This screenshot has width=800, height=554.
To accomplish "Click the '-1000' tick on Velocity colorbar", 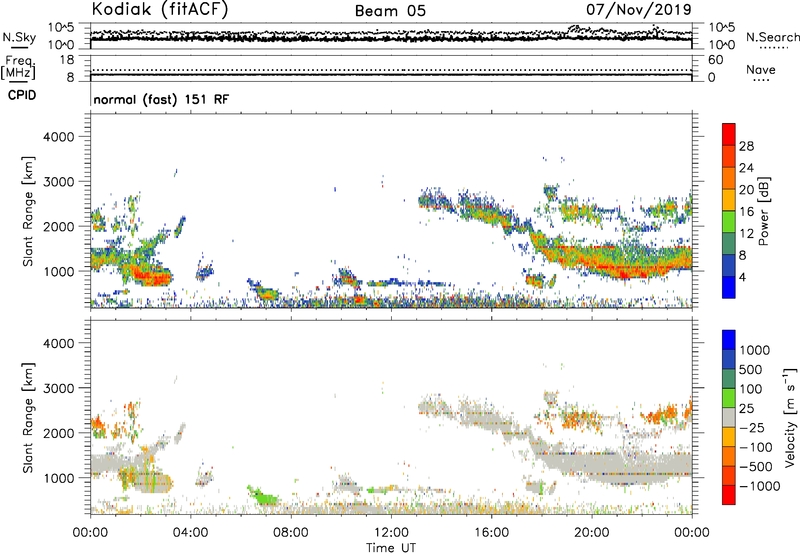I will pos(759,486).
